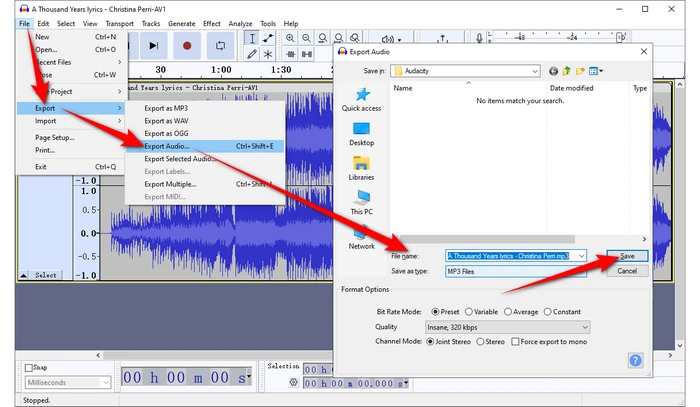Click the Create New Folder icon
Screen dimensions: 700x407
(580, 71)
